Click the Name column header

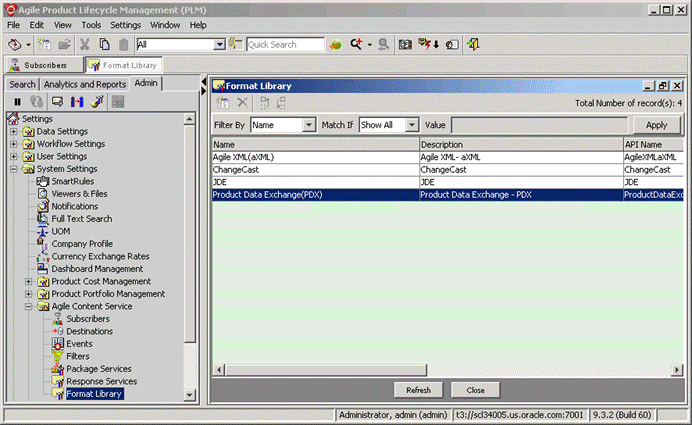315,145
